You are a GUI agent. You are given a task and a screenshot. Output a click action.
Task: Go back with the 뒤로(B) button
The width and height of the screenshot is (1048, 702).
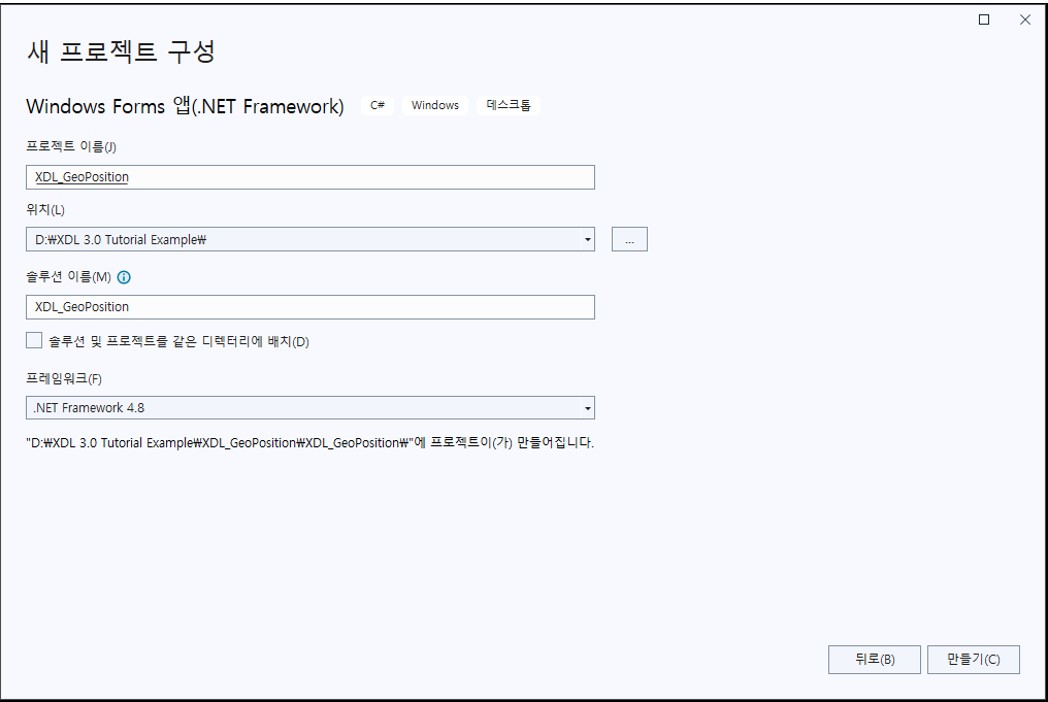click(x=874, y=659)
